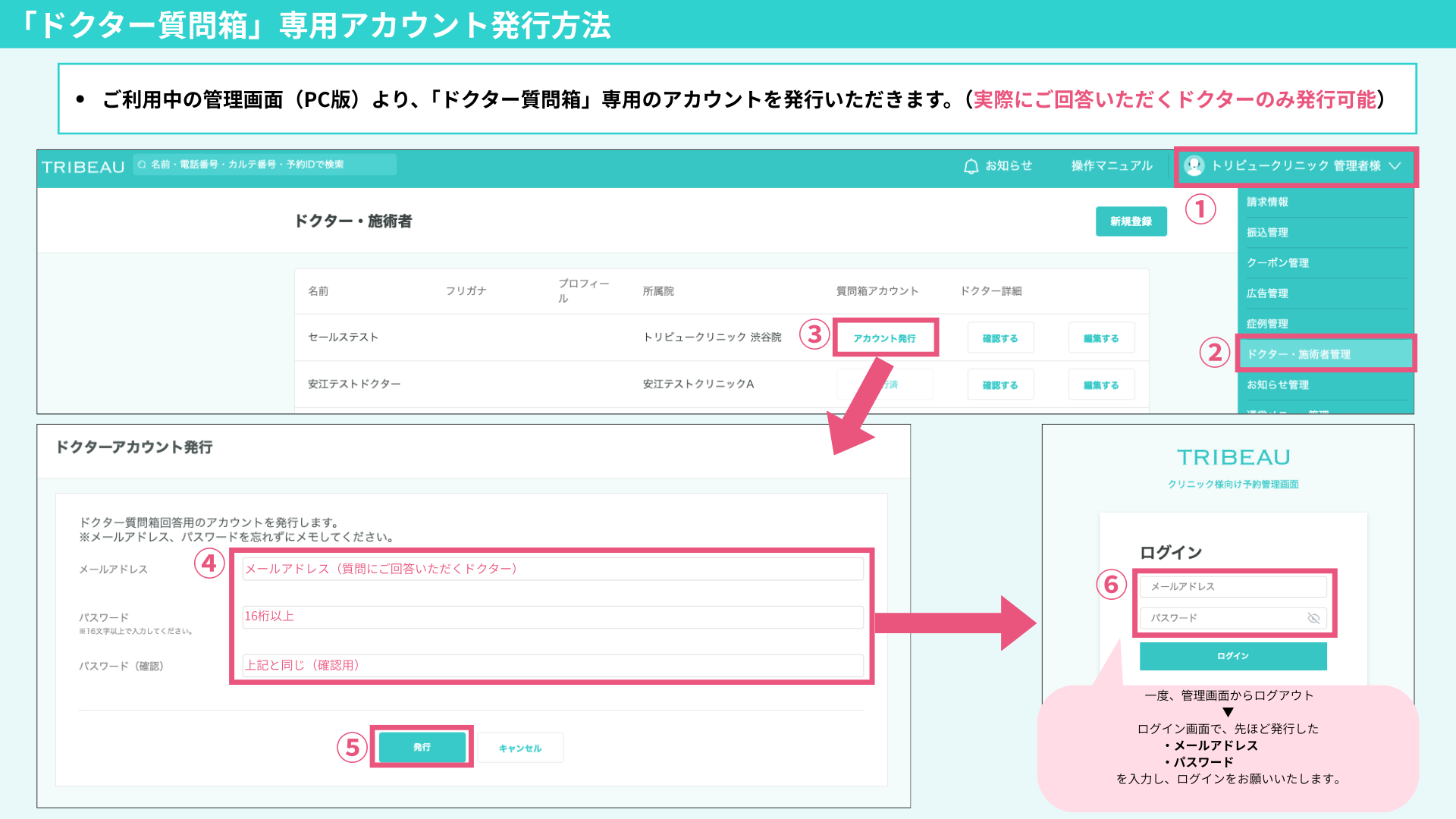This screenshot has width=1456, height=819.
Task: Click the user avatar icon
Action: click(x=1194, y=166)
